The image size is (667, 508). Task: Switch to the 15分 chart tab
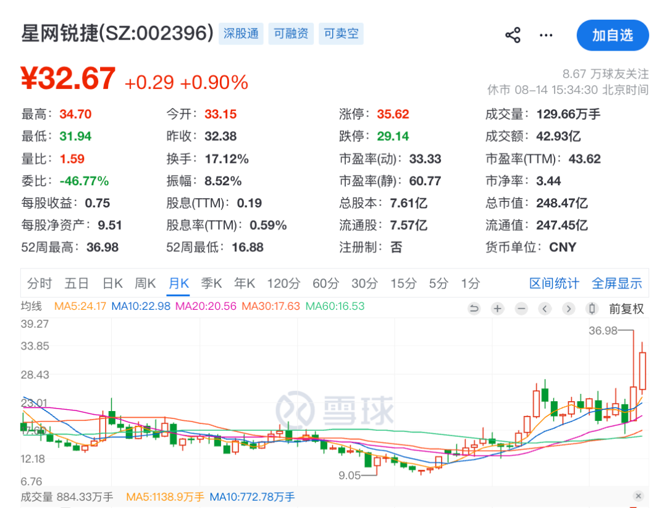pos(404,283)
